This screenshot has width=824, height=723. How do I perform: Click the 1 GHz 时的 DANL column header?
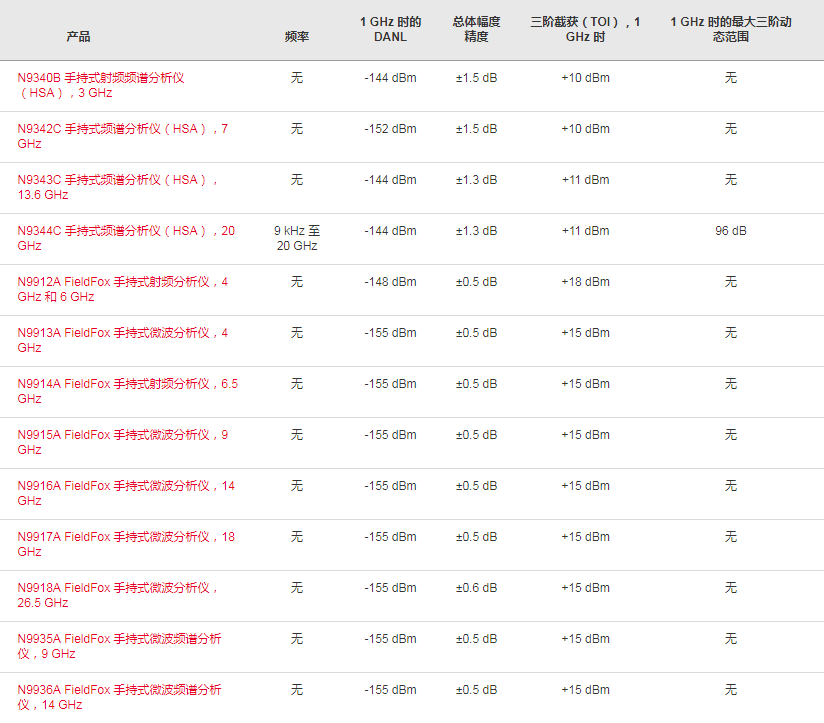(x=390, y=29)
